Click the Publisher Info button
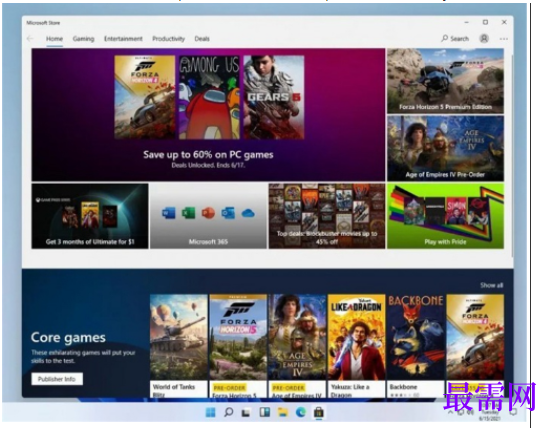Viewport: 555px width, 428px height. pos(57,379)
